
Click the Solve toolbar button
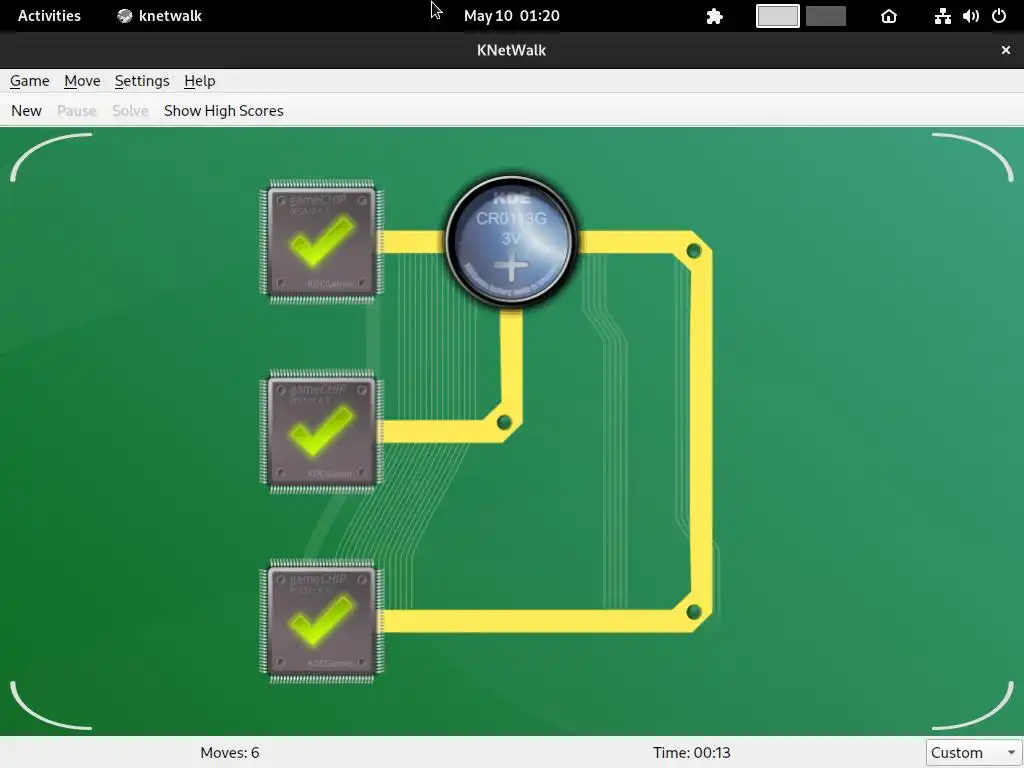[130, 110]
